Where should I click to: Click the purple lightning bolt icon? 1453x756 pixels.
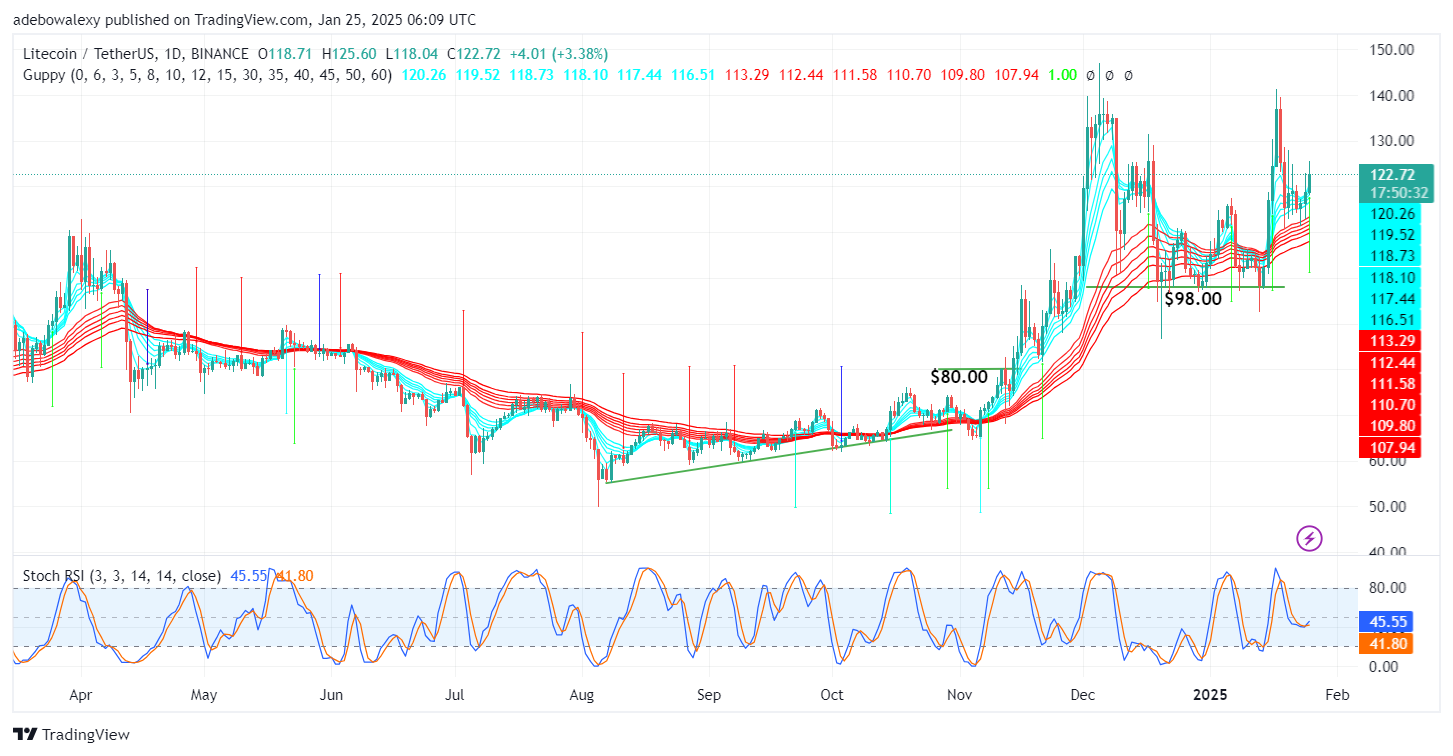coord(1309,538)
